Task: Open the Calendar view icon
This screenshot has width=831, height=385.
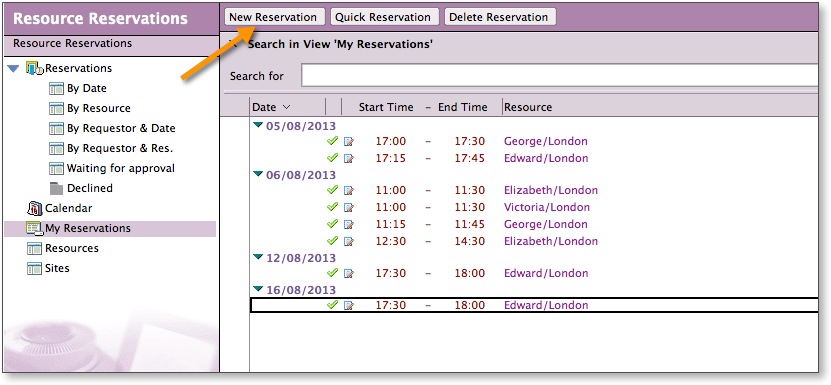Action: [x=34, y=208]
